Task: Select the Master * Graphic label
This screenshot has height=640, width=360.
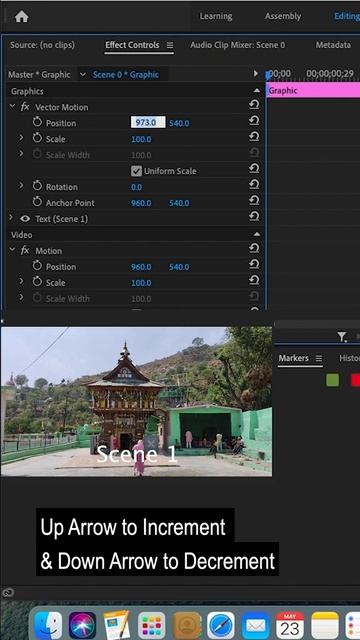Action: tap(39, 75)
